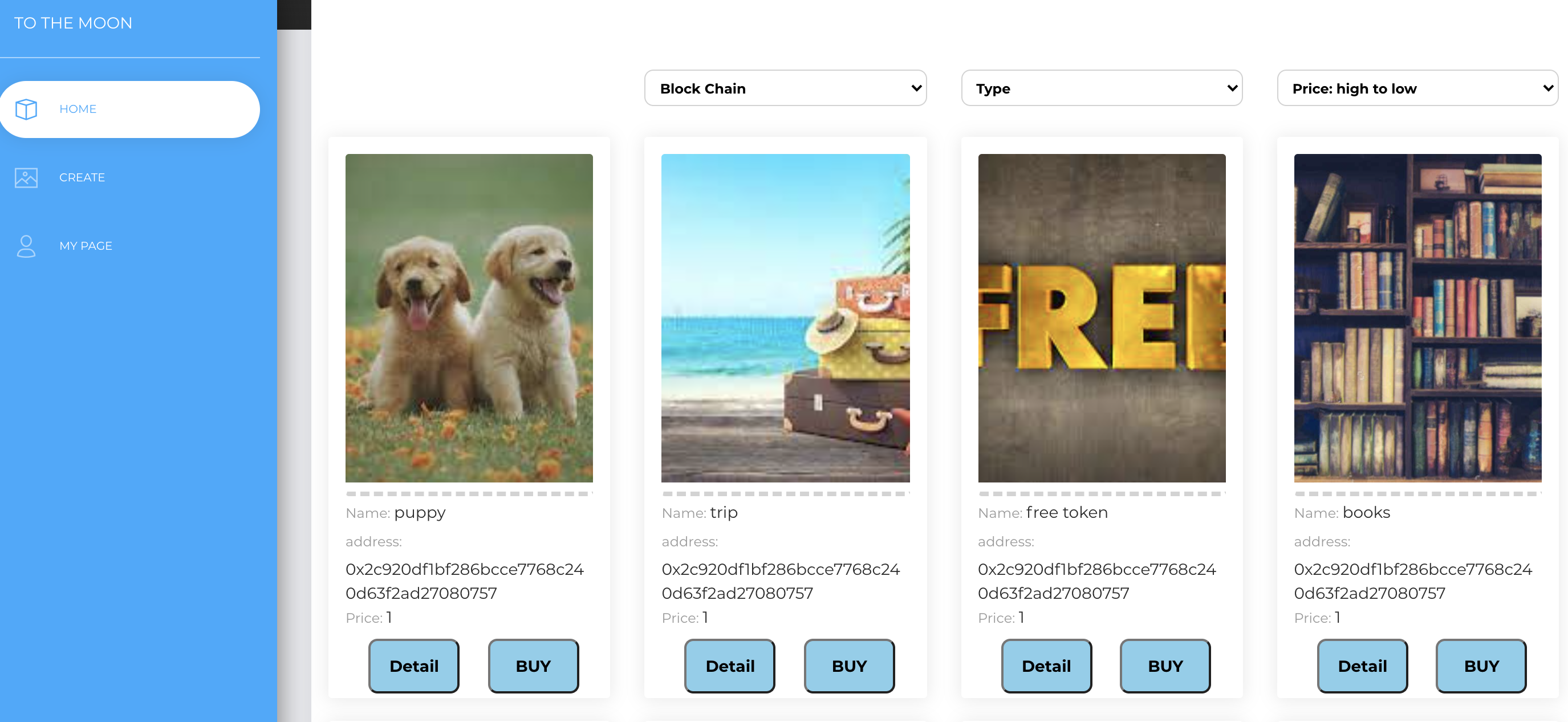
Task: Buy the trip item
Action: coord(849,666)
